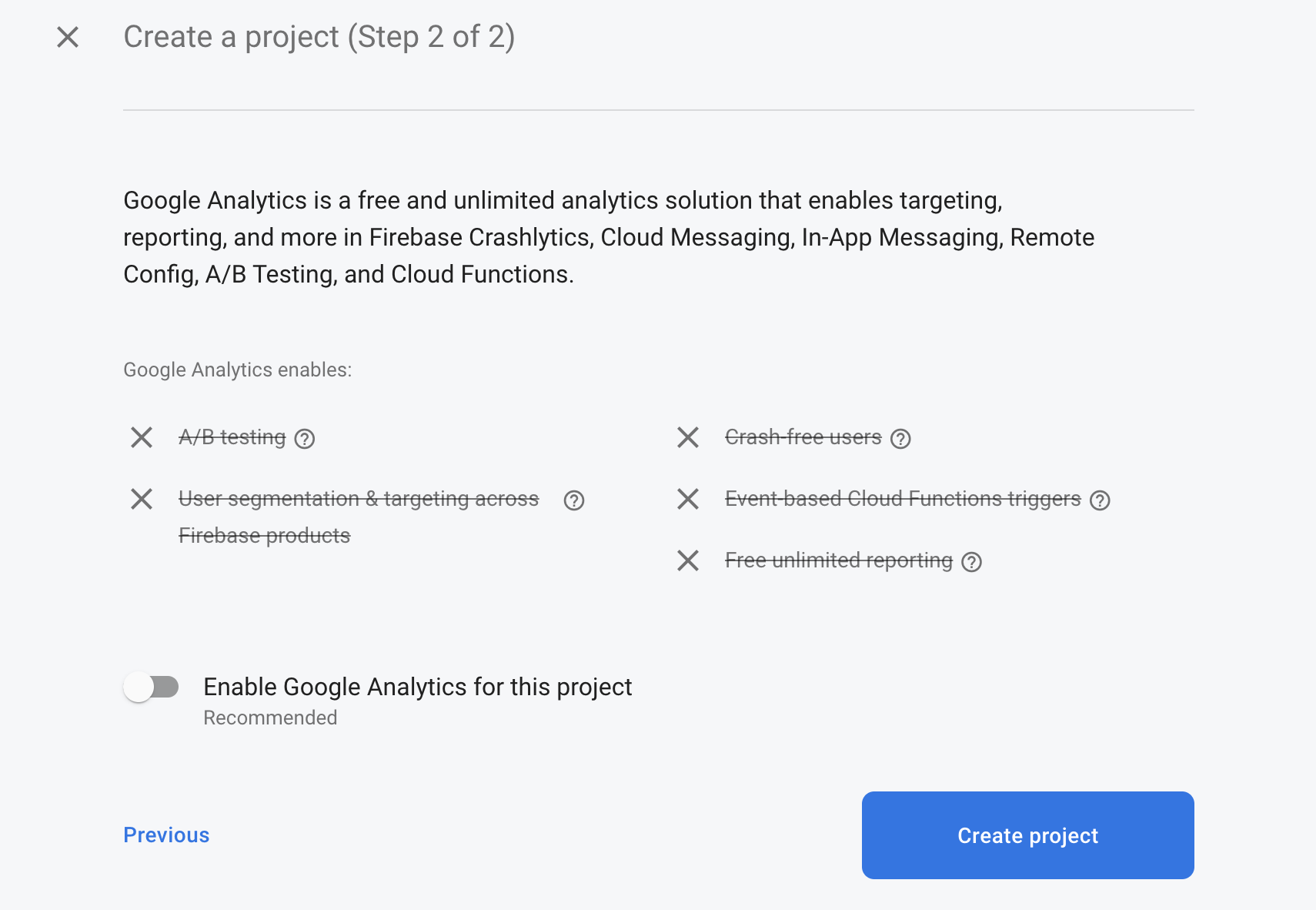Click Event-based Cloud Functions triggers text
The width and height of the screenshot is (1316, 910).
(903, 499)
